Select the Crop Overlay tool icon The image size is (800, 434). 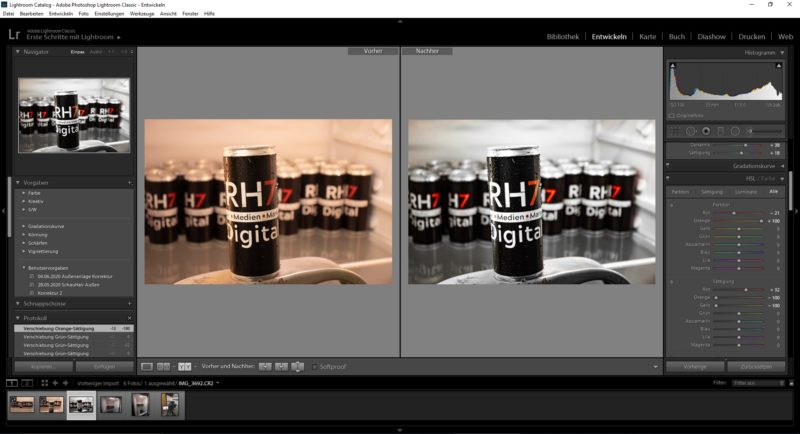click(x=675, y=132)
